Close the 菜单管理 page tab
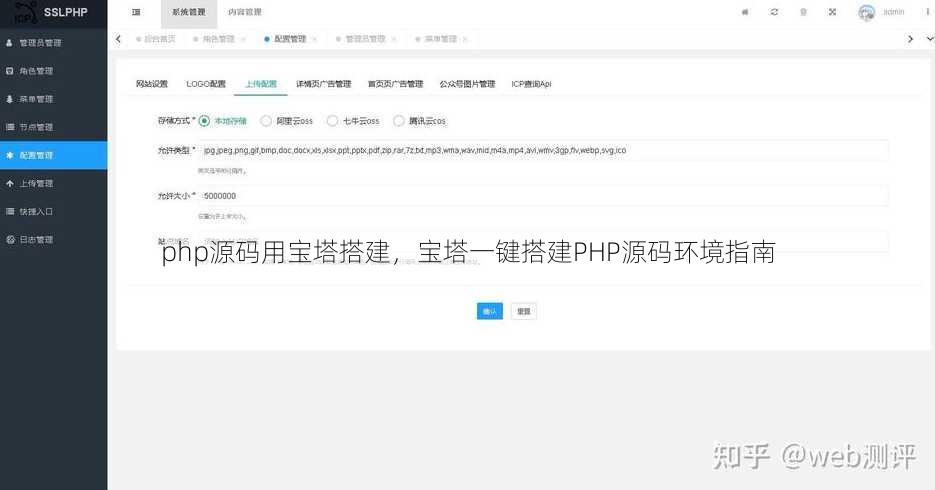The height and width of the screenshot is (490, 935). [x=465, y=39]
